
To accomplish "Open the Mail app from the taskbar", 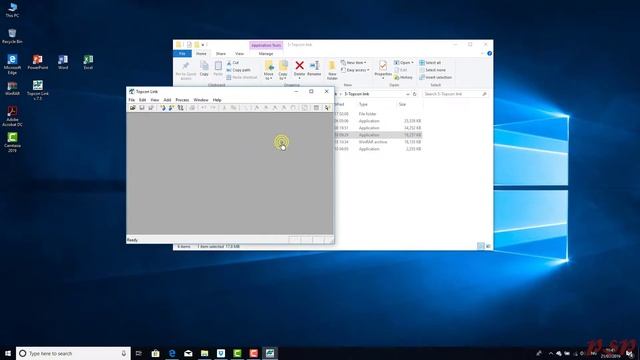I will tap(188, 353).
